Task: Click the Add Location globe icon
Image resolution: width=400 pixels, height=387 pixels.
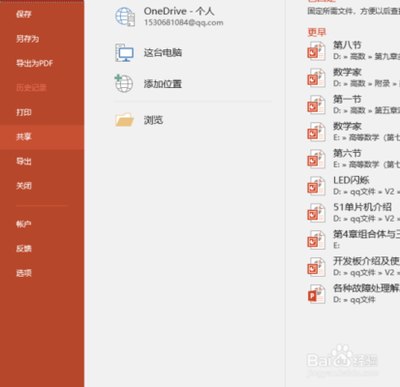Action: pos(124,83)
